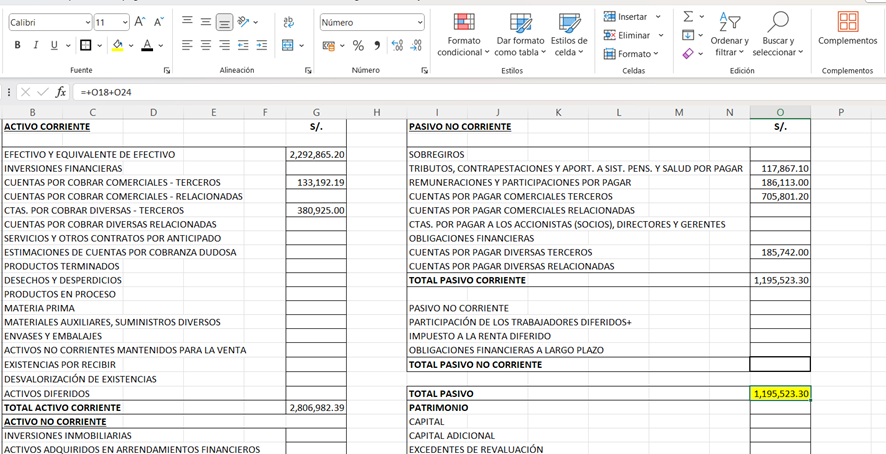Decrease decimal places

(416, 46)
